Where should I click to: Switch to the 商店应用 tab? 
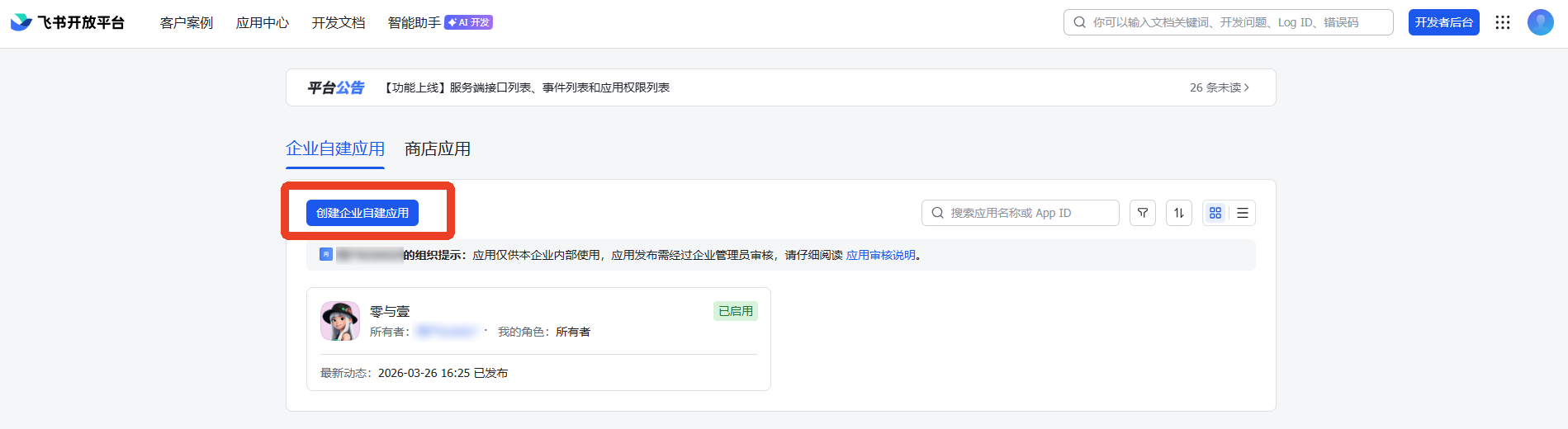click(438, 148)
